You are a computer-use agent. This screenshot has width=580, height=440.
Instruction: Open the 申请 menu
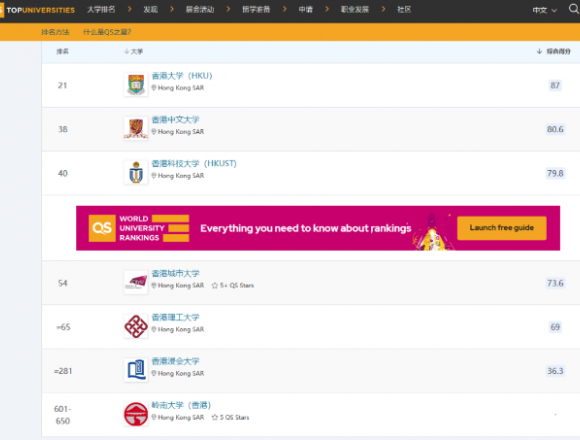click(x=306, y=9)
